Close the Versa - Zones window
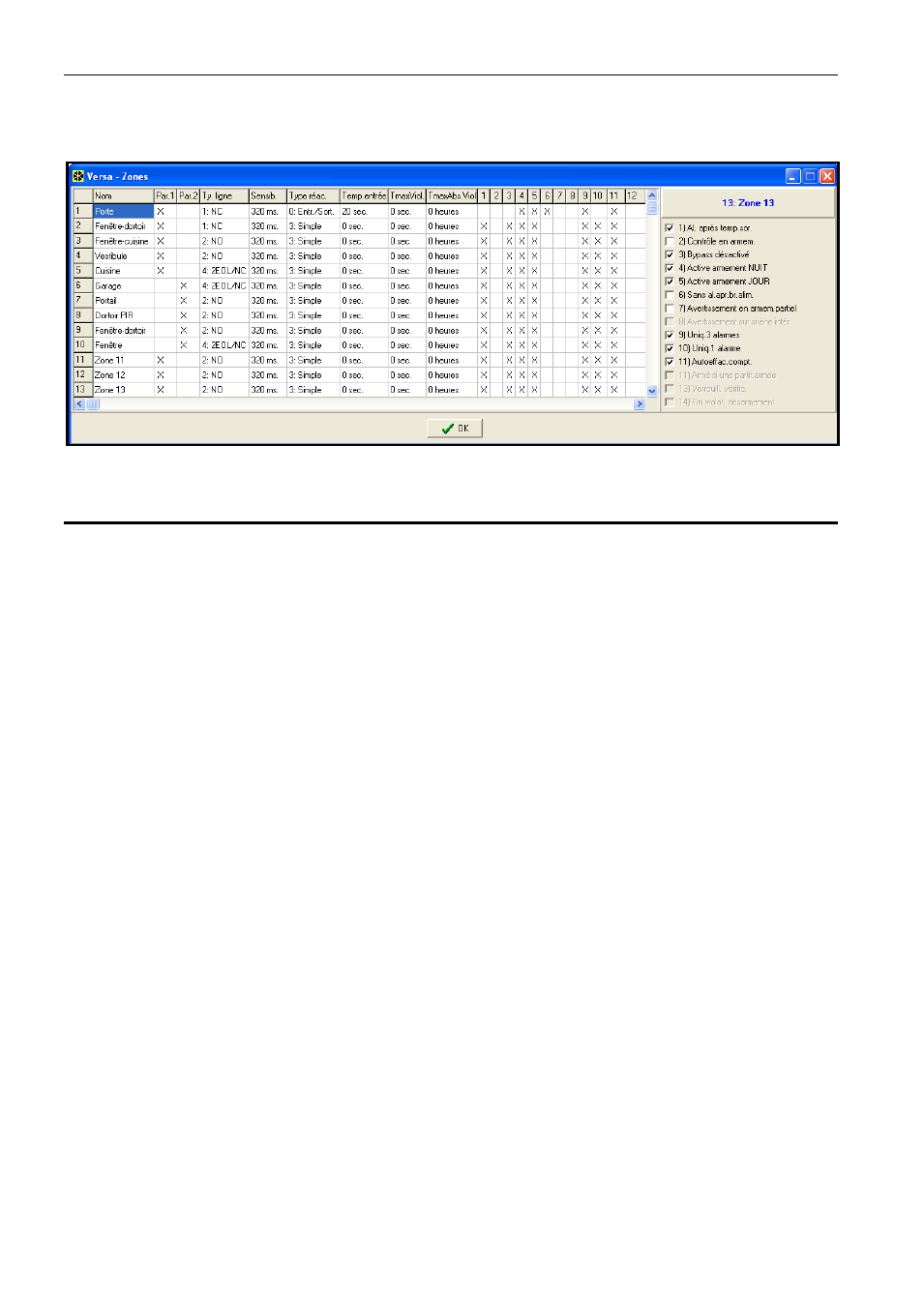The width and height of the screenshot is (924, 1306). click(827, 176)
